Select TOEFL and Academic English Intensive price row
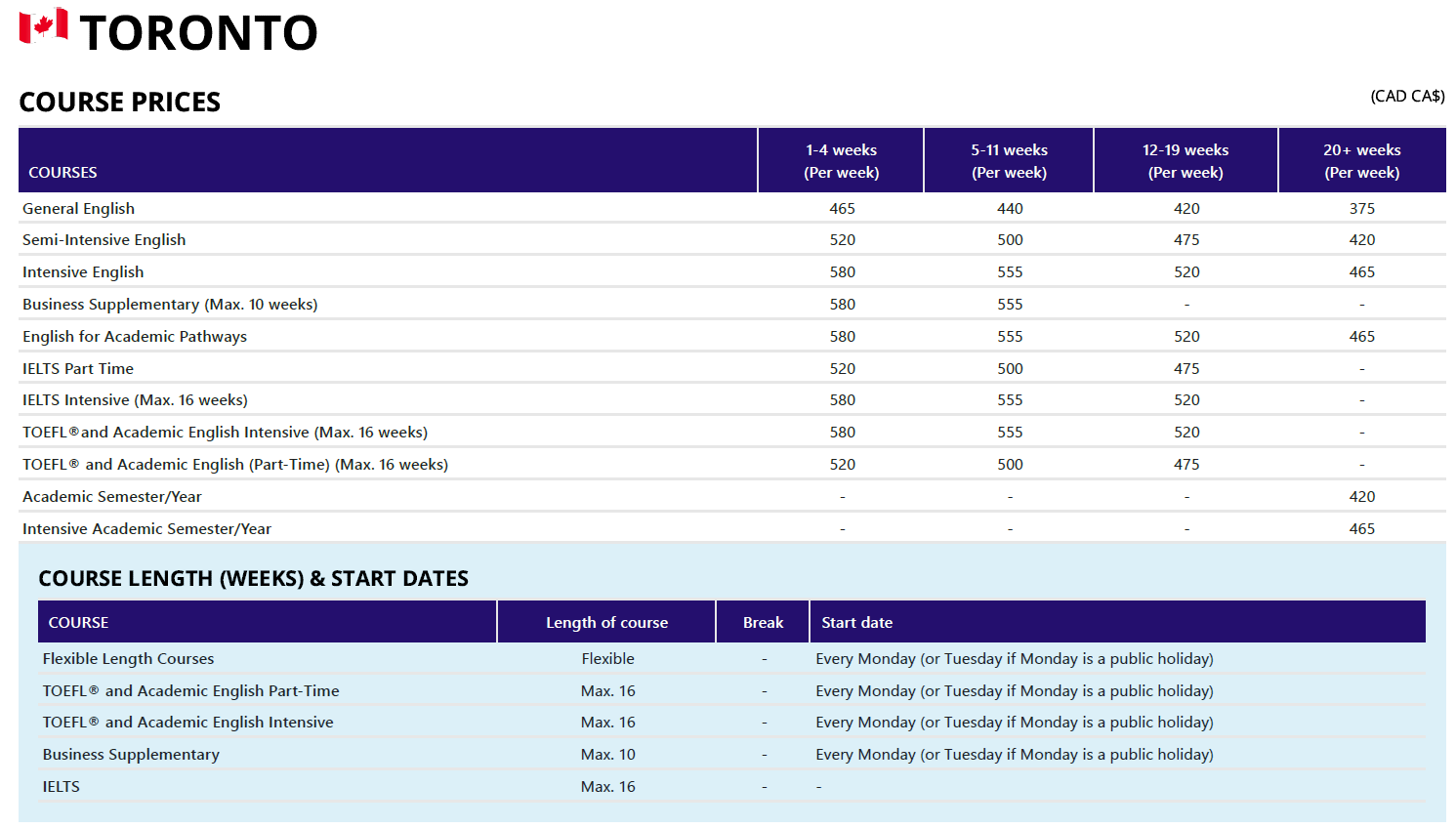 pyautogui.click(x=732, y=433)
